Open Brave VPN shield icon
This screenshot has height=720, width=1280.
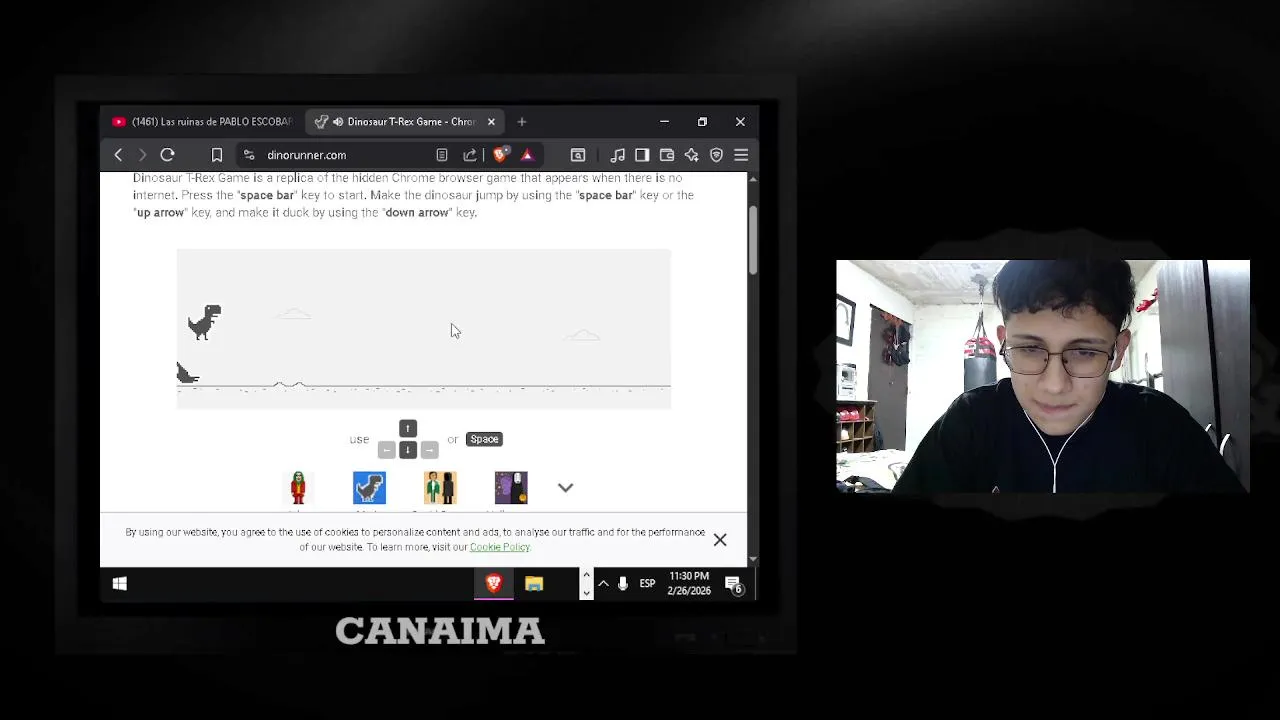coord(716,155)
